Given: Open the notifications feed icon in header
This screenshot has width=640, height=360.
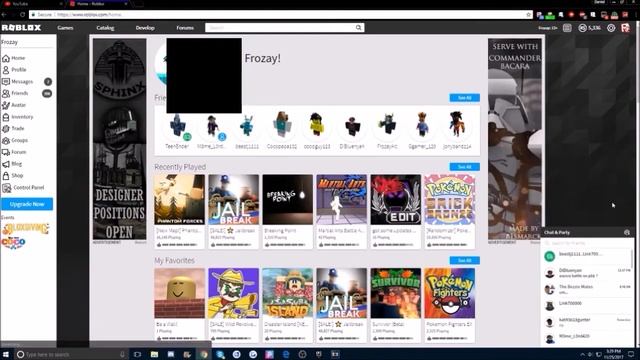Looking at the screenshot, I should [x=567, y=28].
